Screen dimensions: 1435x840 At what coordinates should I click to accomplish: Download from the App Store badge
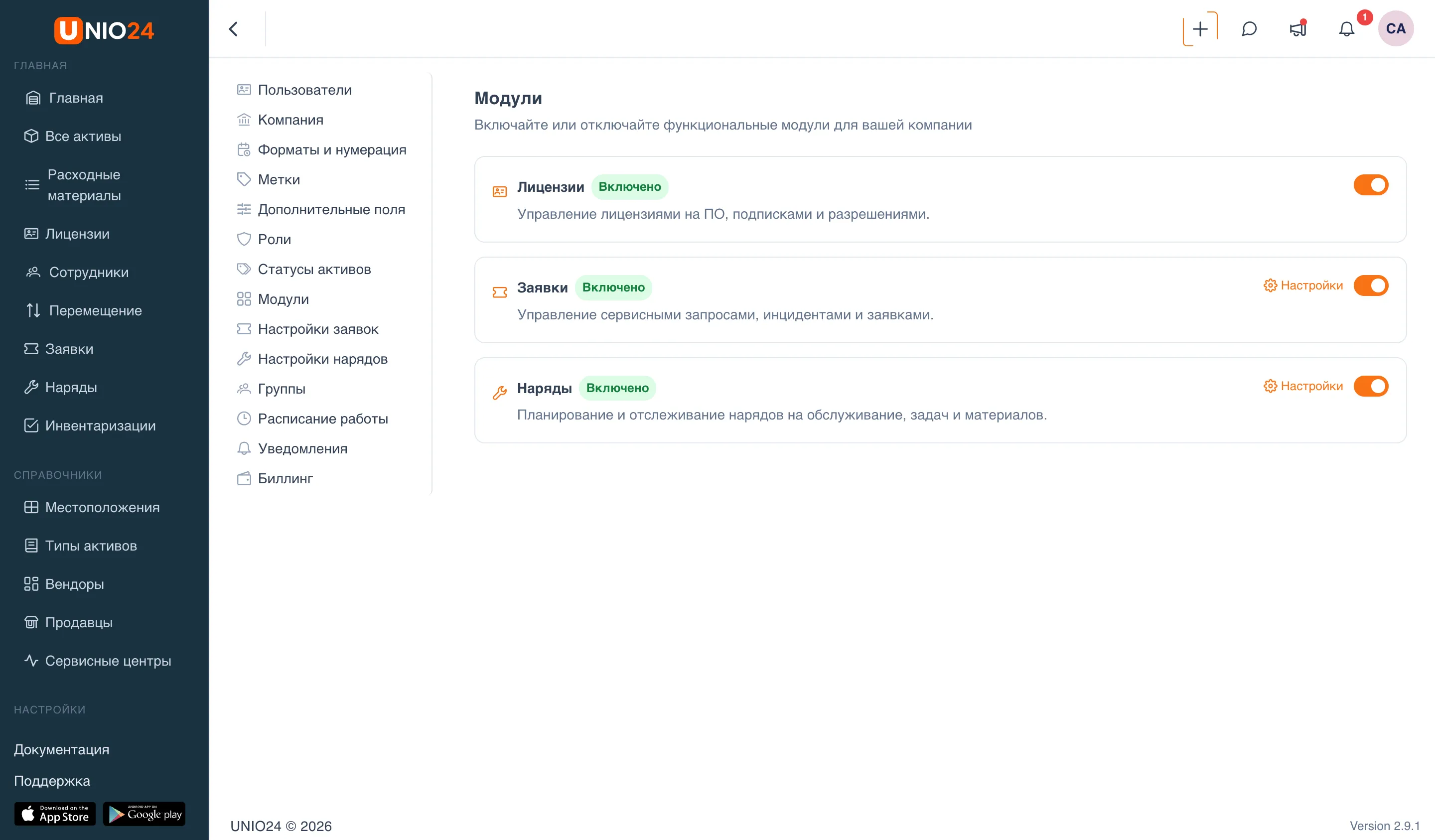(x=55, y=814)
